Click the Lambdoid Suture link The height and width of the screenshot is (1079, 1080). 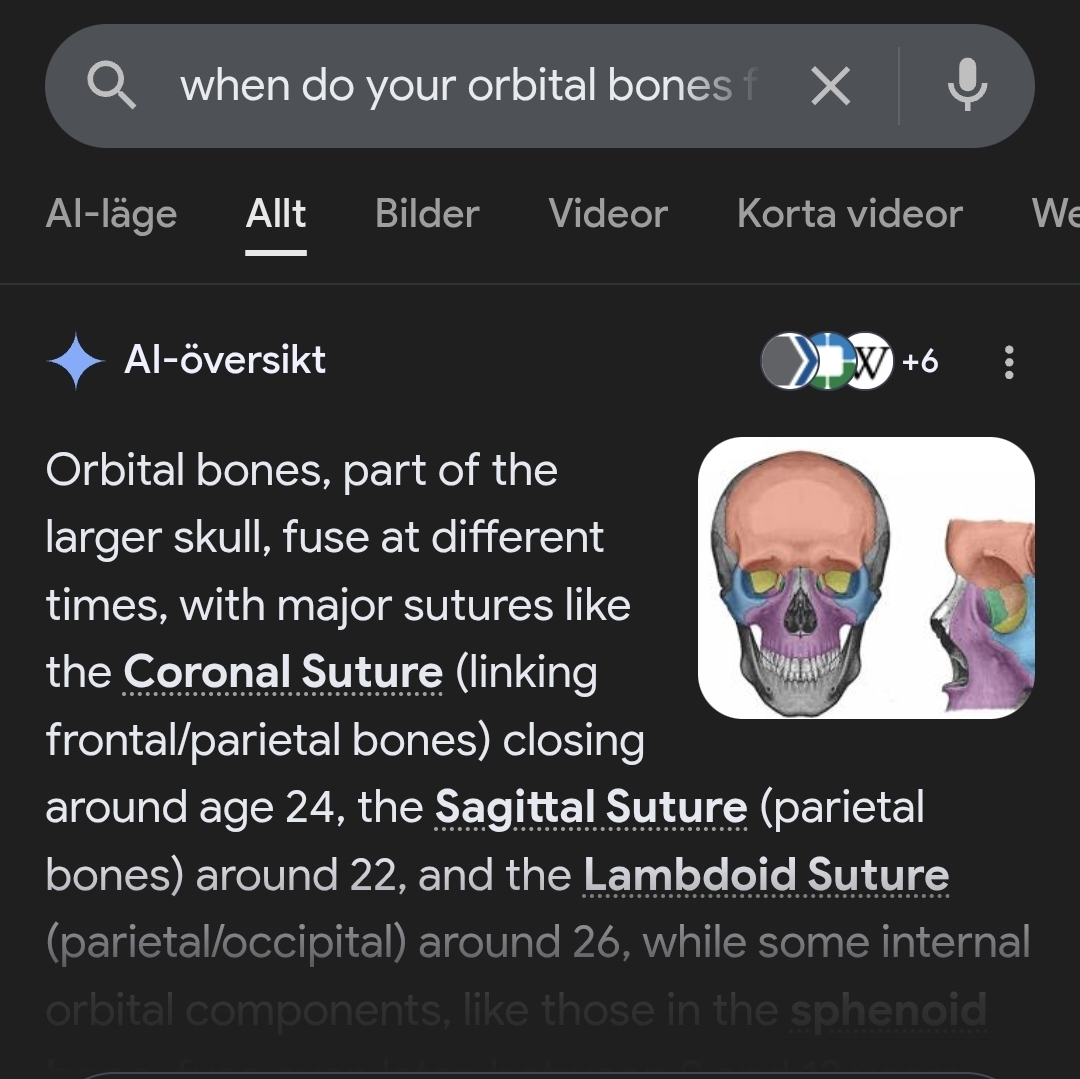(766, 876)
